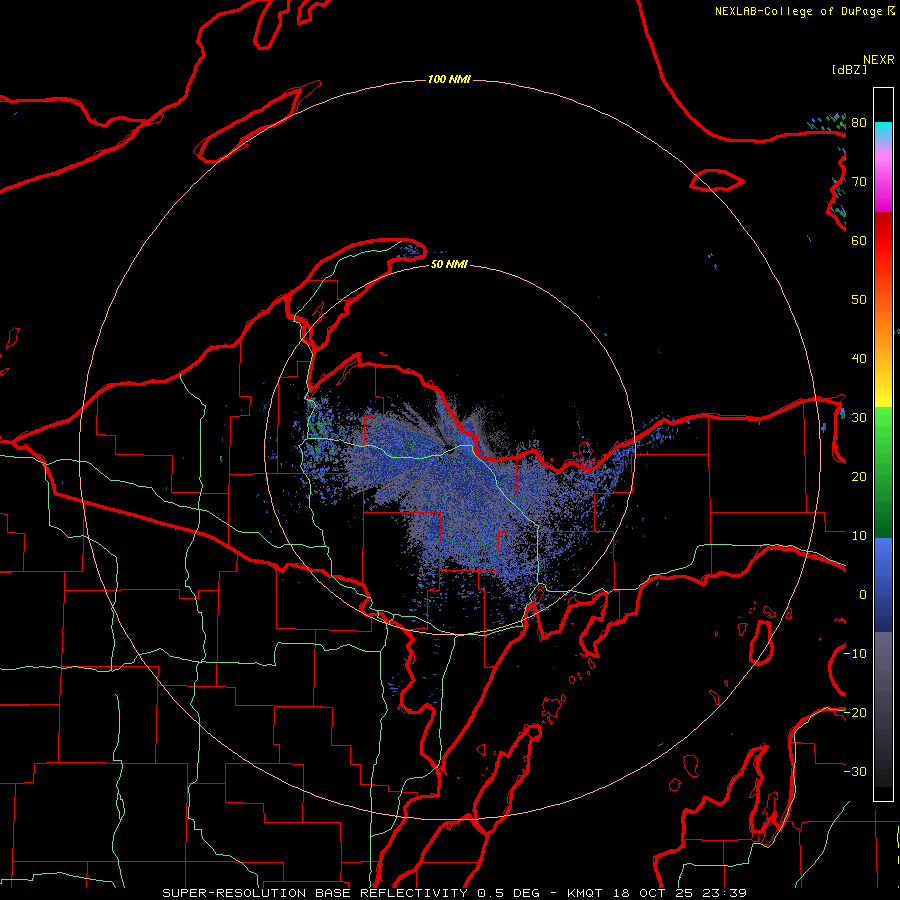Click the [dBZ] unit label

(849, 69)
